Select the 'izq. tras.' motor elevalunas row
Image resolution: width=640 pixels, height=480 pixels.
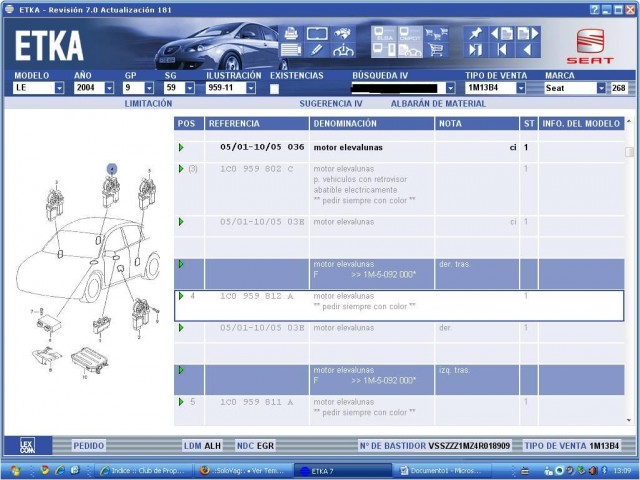click(x=399, y=380)
